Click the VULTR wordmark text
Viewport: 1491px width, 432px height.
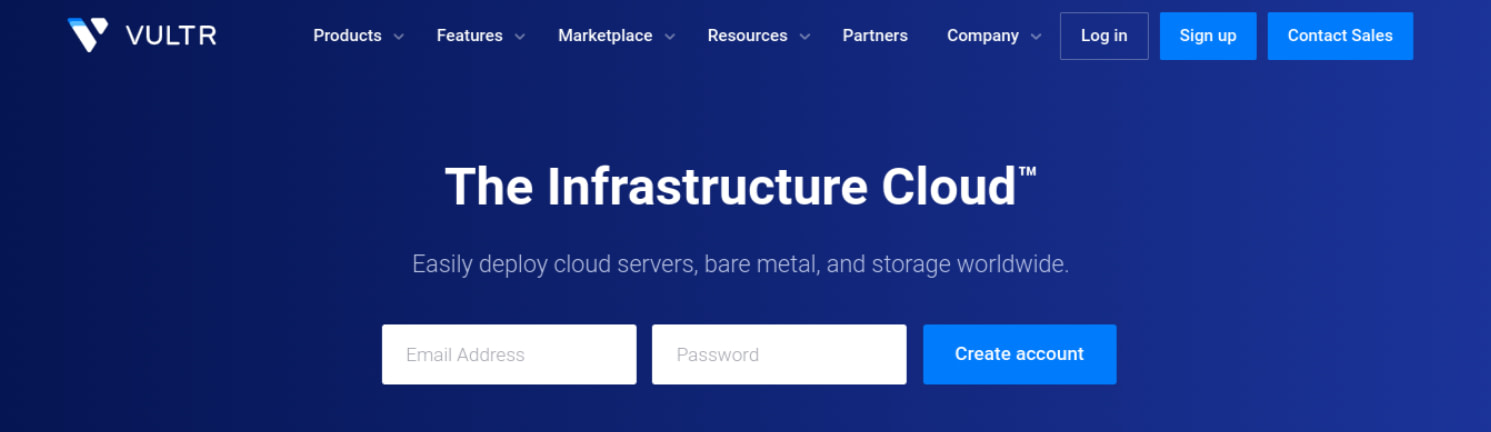point(171,36)
